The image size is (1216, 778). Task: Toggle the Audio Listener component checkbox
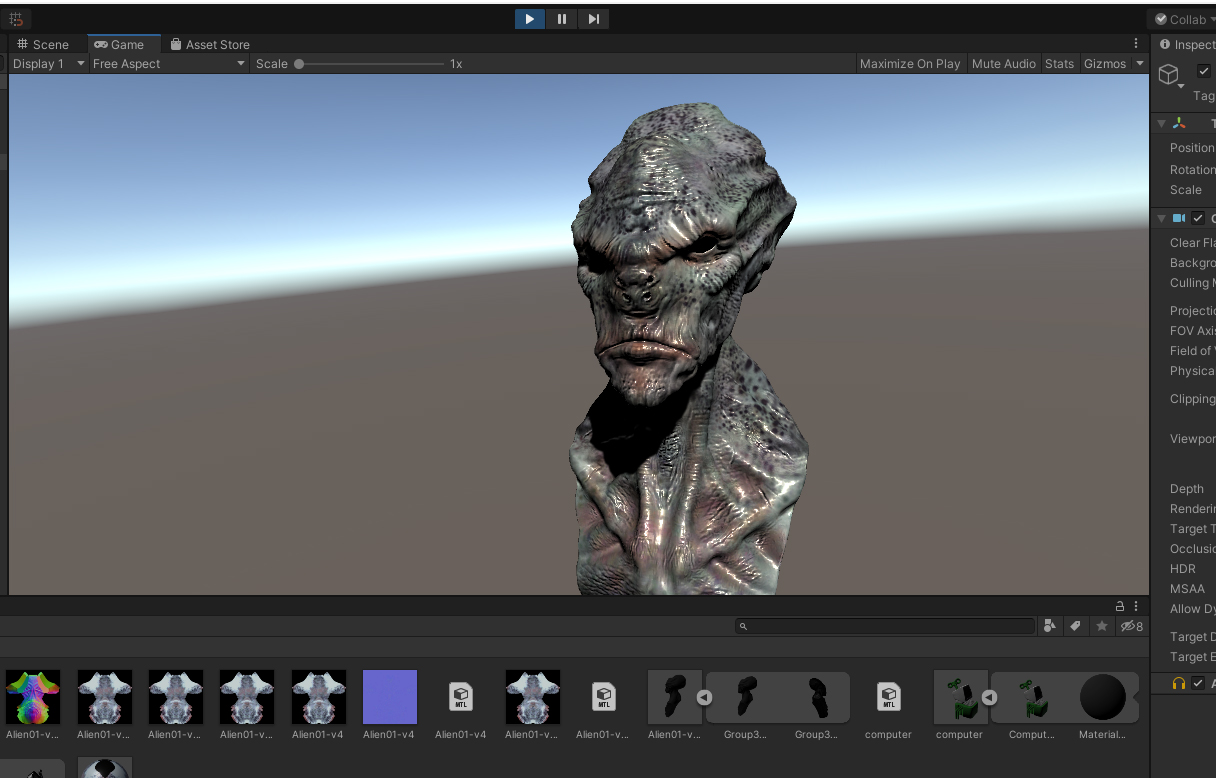(1198, 683)
